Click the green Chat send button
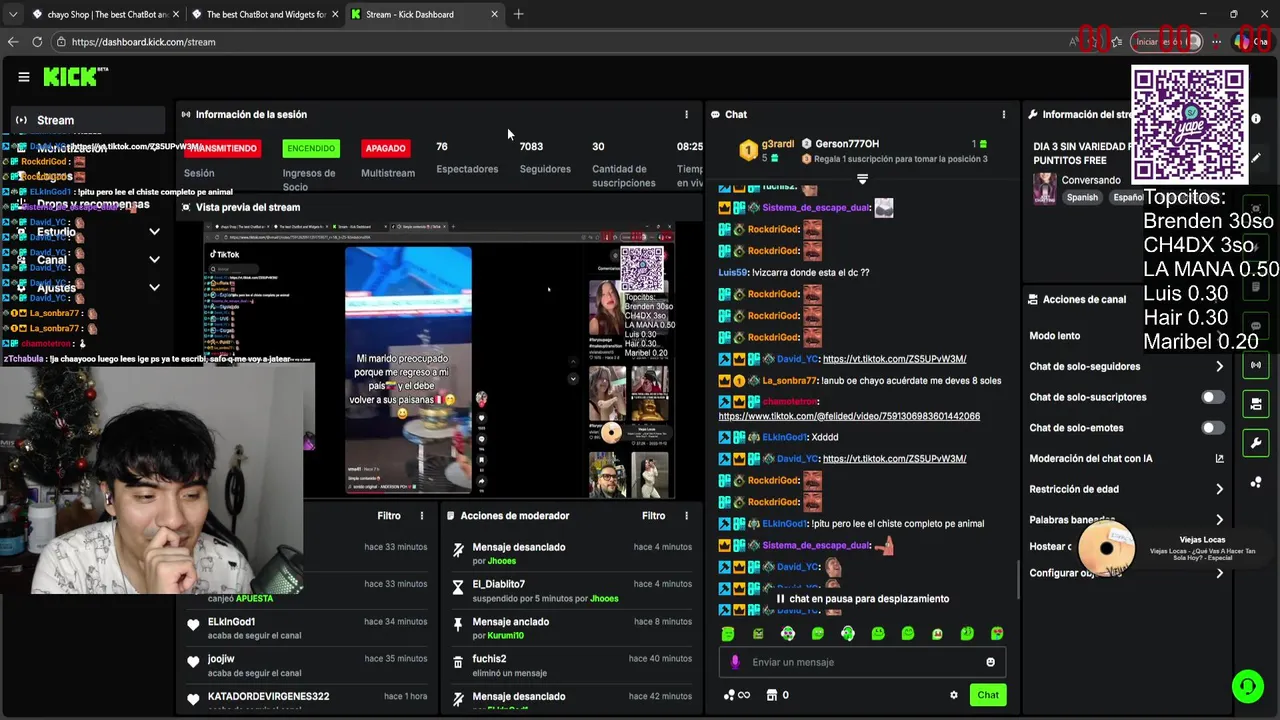 pyautogui.click(x=988, y=695)
